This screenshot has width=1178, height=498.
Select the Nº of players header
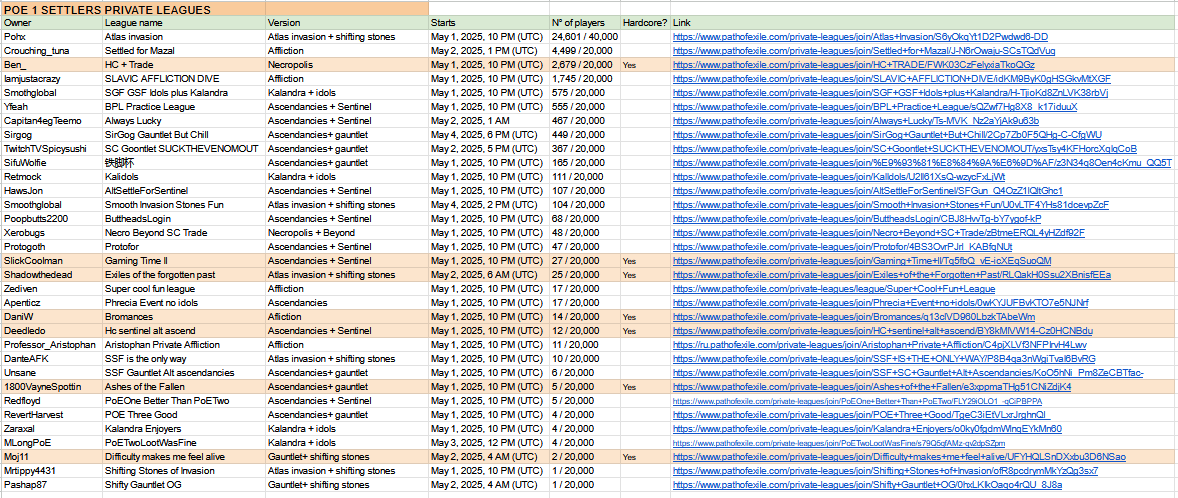(x=584, y=23)
